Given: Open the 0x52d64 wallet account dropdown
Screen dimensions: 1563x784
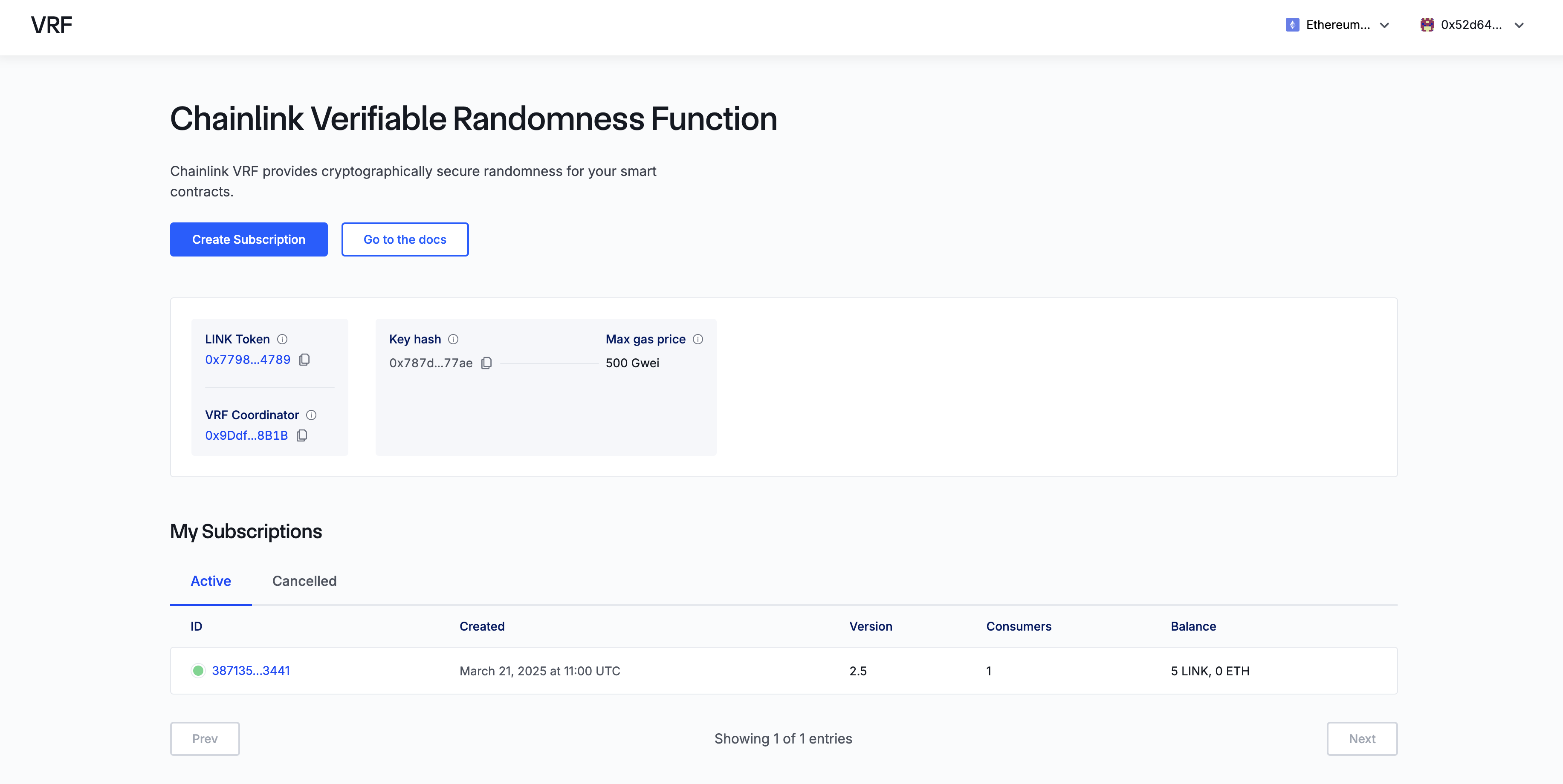Looking at the screenshot, I should 1519,25.
